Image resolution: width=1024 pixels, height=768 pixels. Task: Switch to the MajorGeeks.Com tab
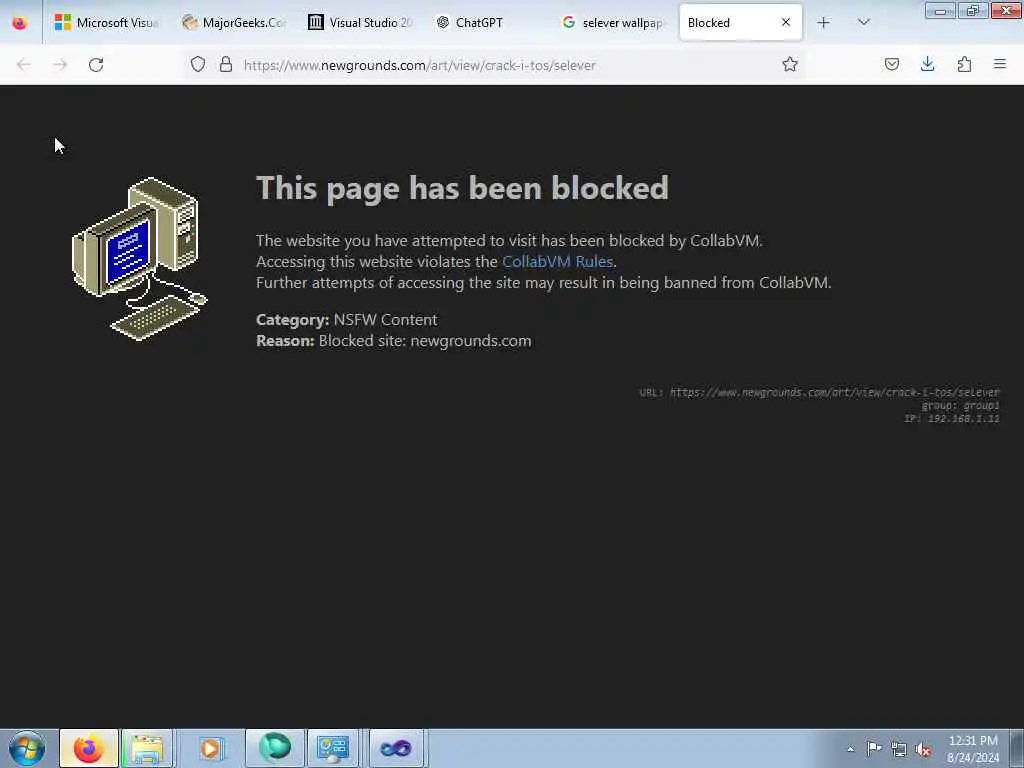pos(233,23)
